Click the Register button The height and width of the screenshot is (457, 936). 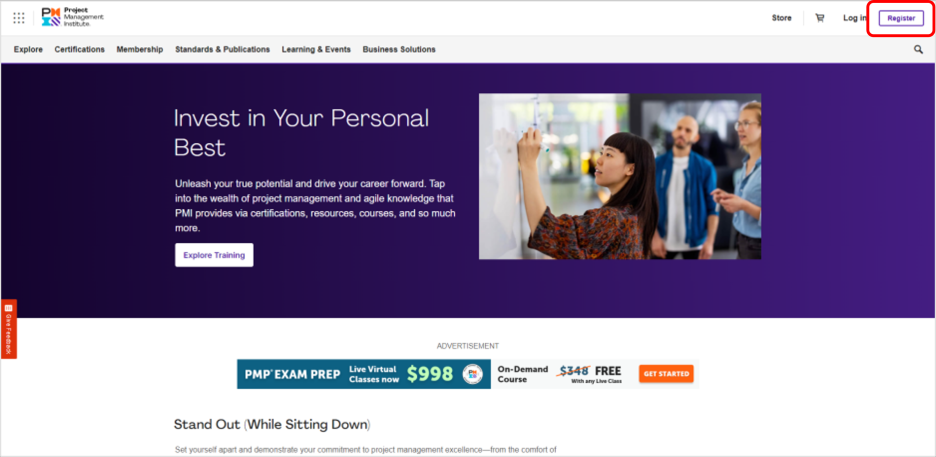coord(901,18)
